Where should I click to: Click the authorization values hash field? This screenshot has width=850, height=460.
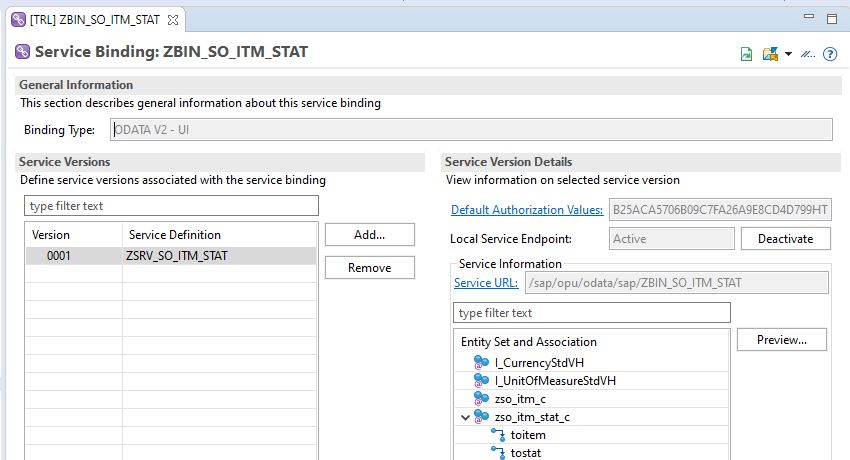(x=720, y=210)
